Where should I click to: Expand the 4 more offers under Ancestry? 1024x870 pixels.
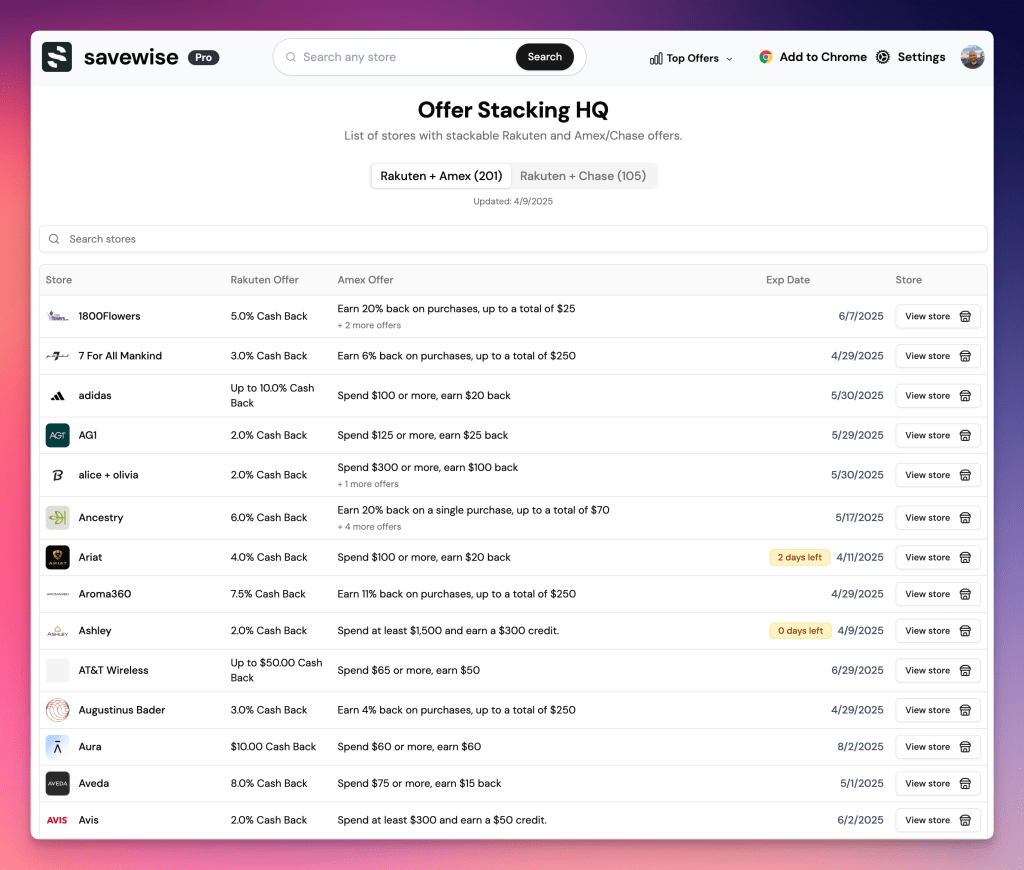367,526
